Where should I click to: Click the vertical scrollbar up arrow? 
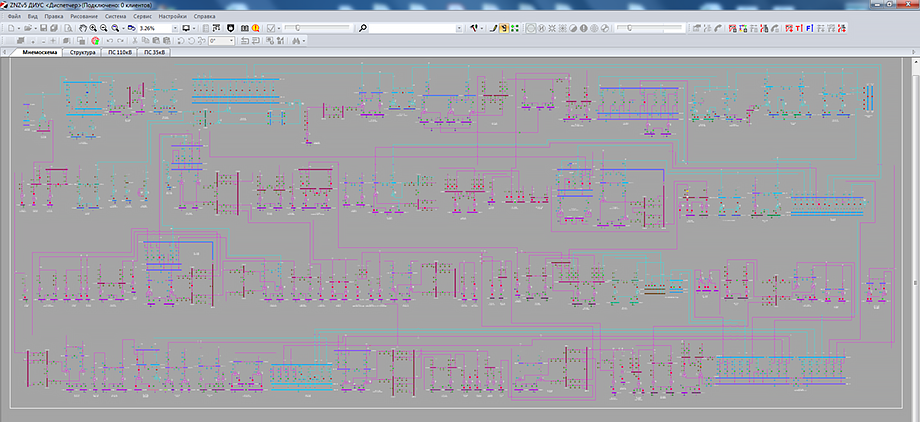(915, 62)
